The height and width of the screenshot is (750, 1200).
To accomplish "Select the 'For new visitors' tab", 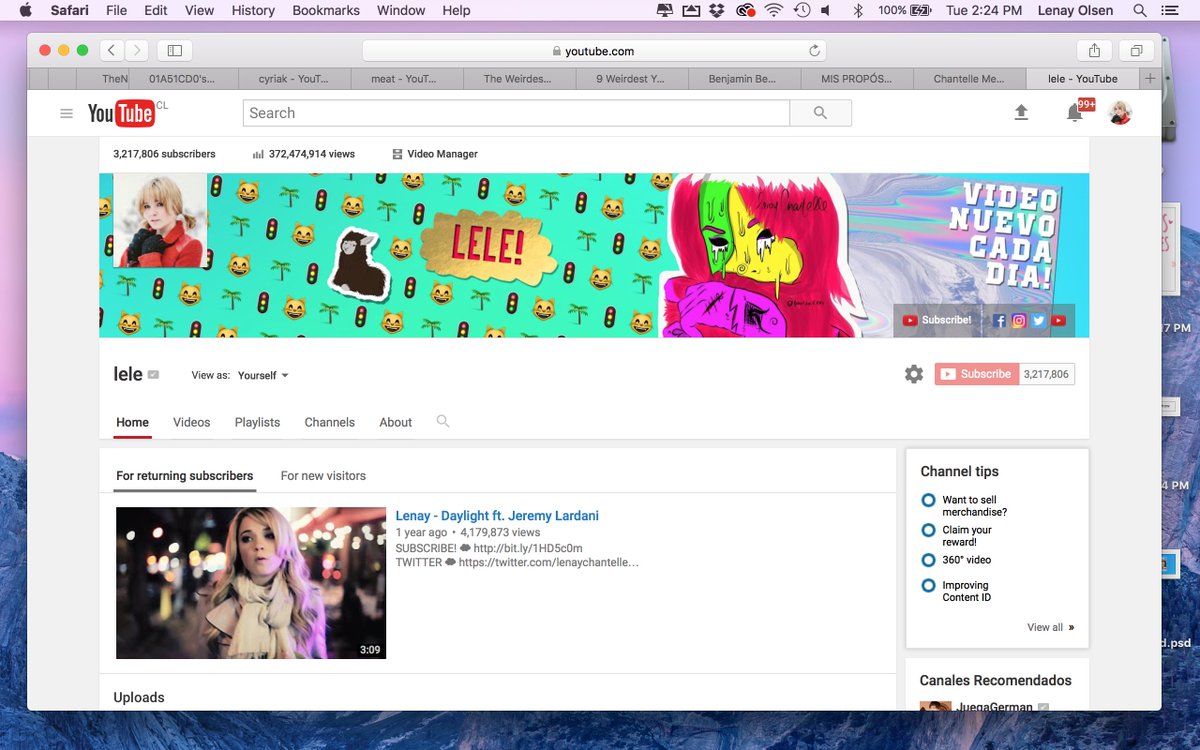I will coord(323,476).
